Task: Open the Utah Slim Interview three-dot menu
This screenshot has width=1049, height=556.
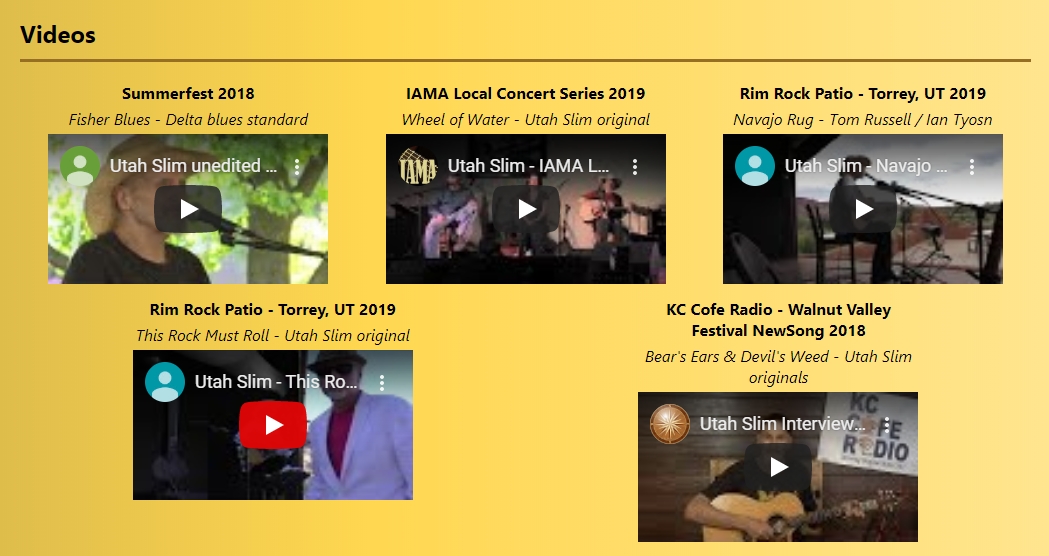Action: pos(886,424)
